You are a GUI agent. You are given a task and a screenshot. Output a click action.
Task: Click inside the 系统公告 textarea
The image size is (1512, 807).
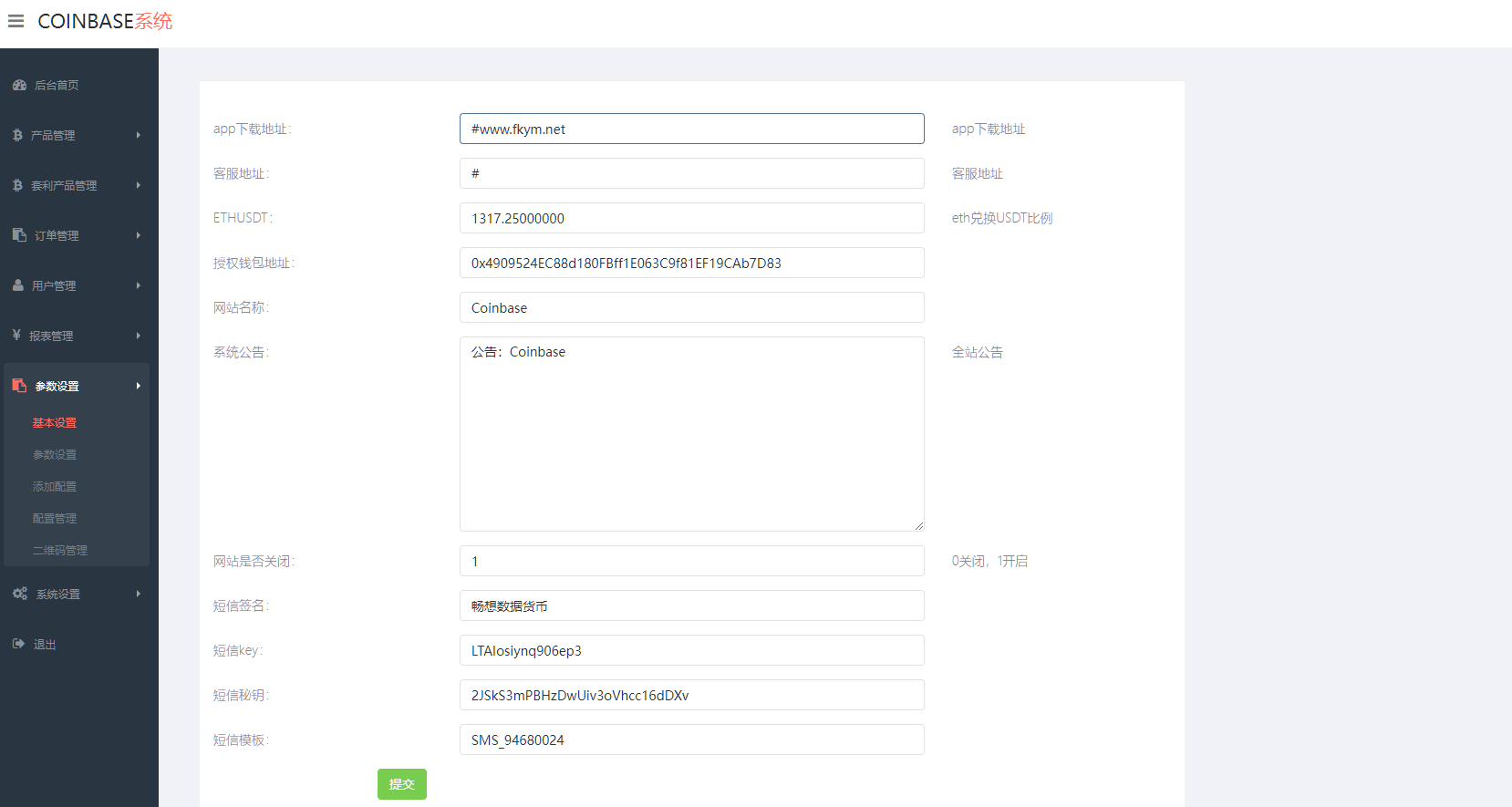tap(692, 434)
